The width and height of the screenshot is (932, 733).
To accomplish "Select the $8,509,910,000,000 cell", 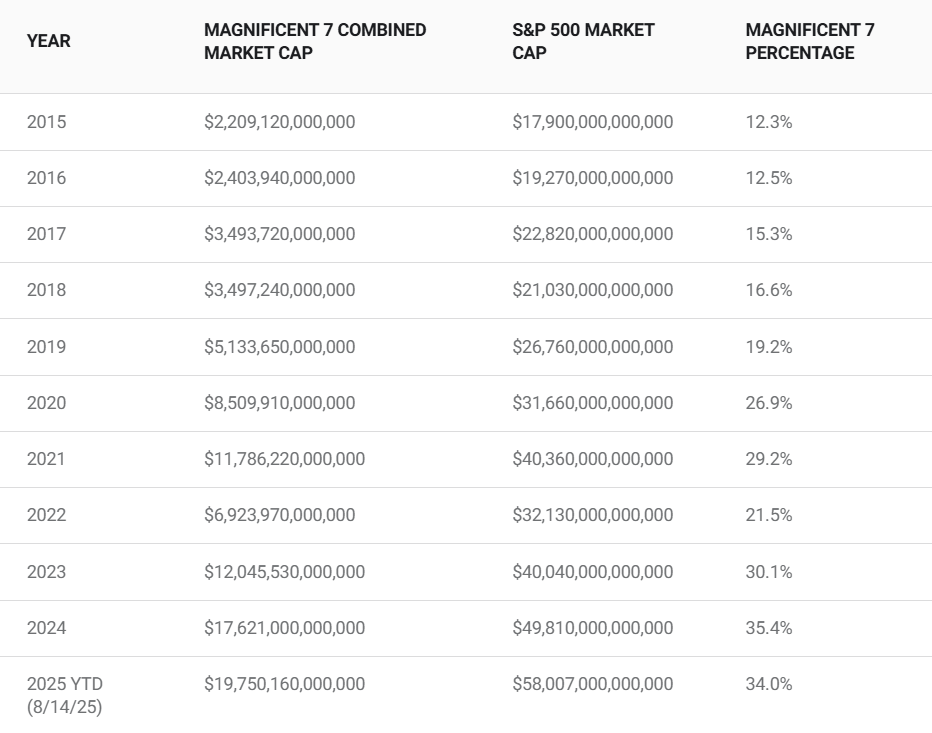I will [x=279, y=402].
